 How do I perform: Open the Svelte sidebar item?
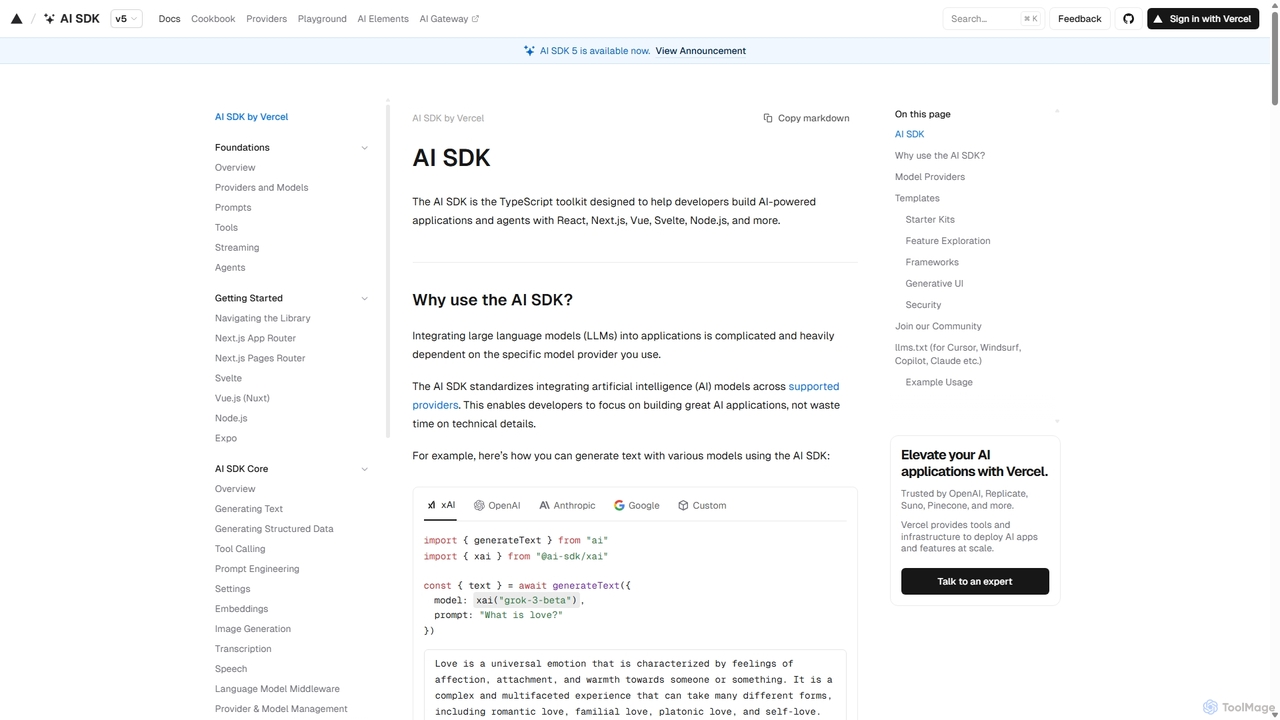point(228,378)
